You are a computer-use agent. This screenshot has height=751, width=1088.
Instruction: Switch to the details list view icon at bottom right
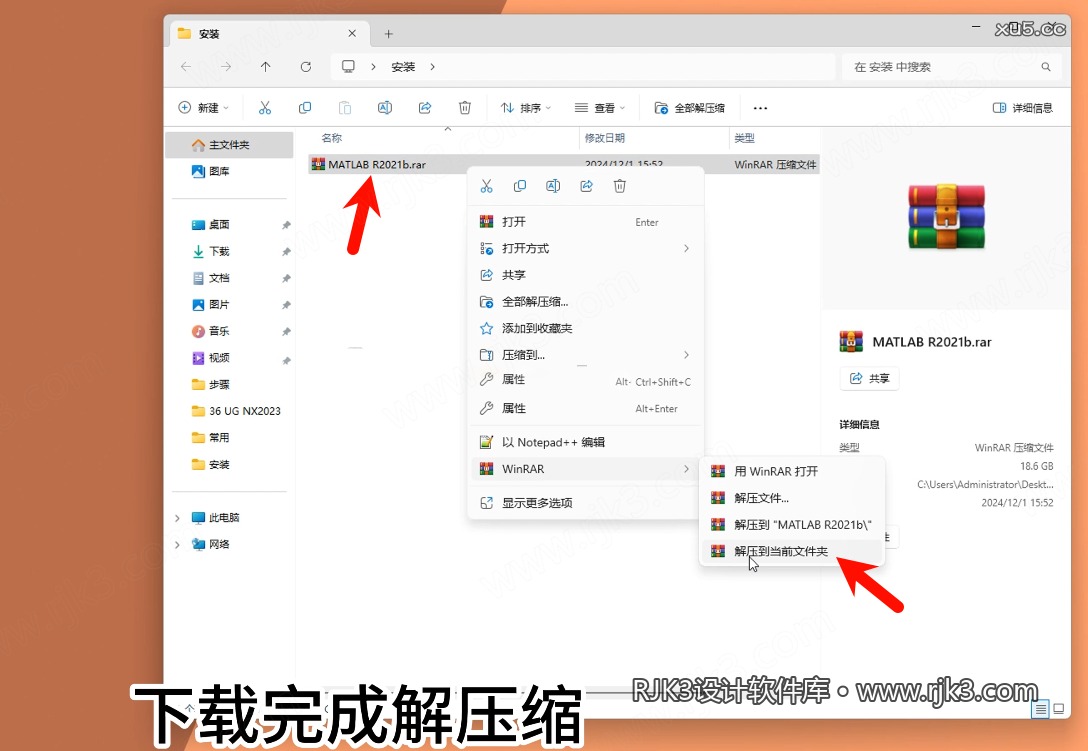click(x=1040, y=709)
